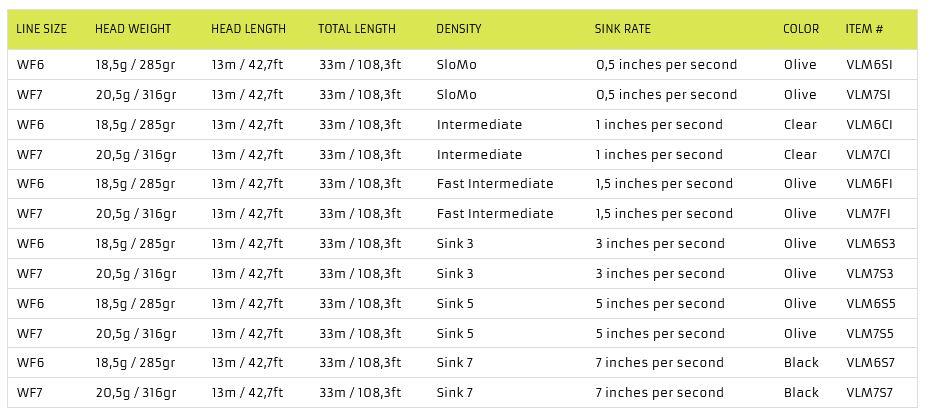Click the 7 inches per second cell for VLM7S7
The image size is (929, 415).
click(x=660, y=392)
